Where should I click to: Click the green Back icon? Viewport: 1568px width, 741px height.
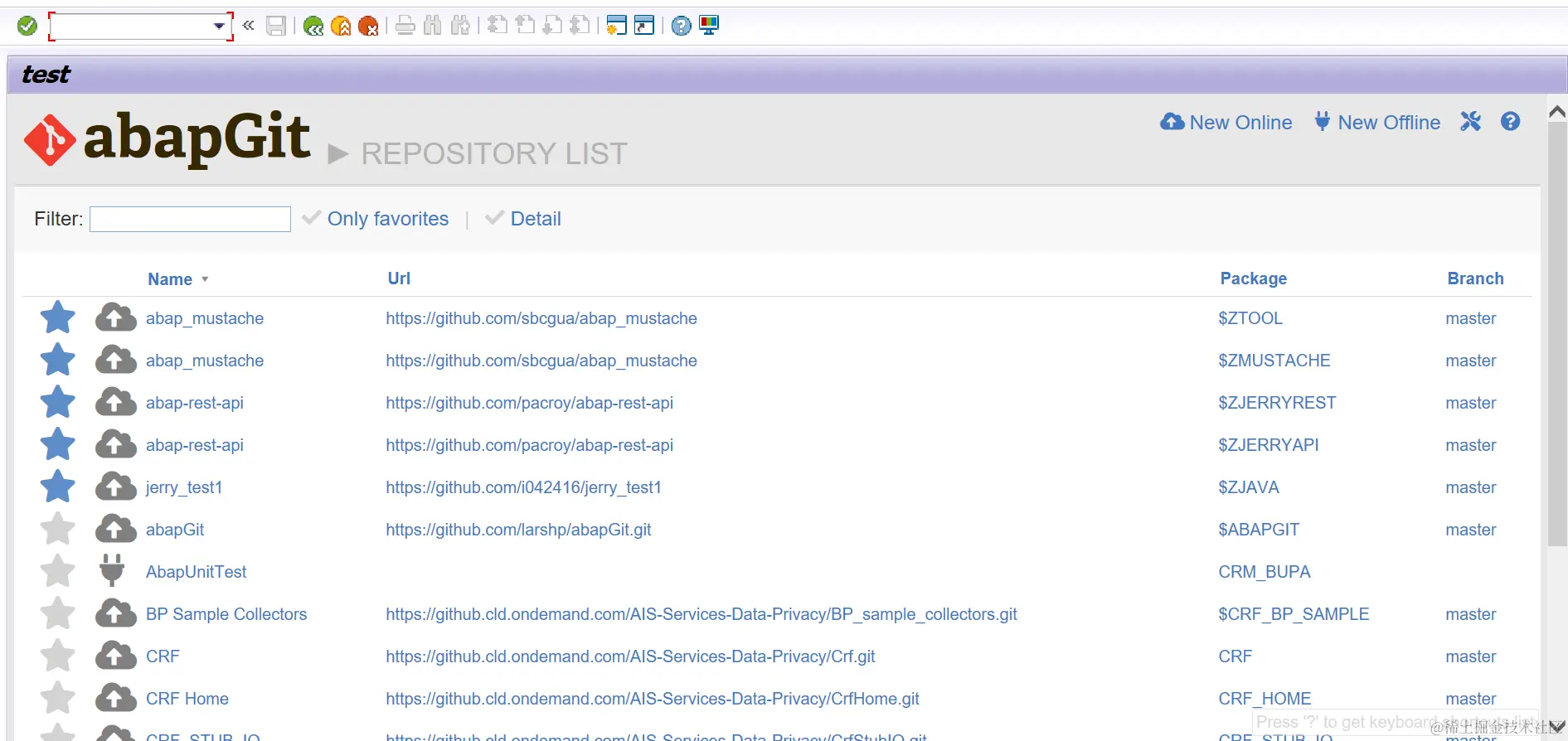click(x=313, y=27)
